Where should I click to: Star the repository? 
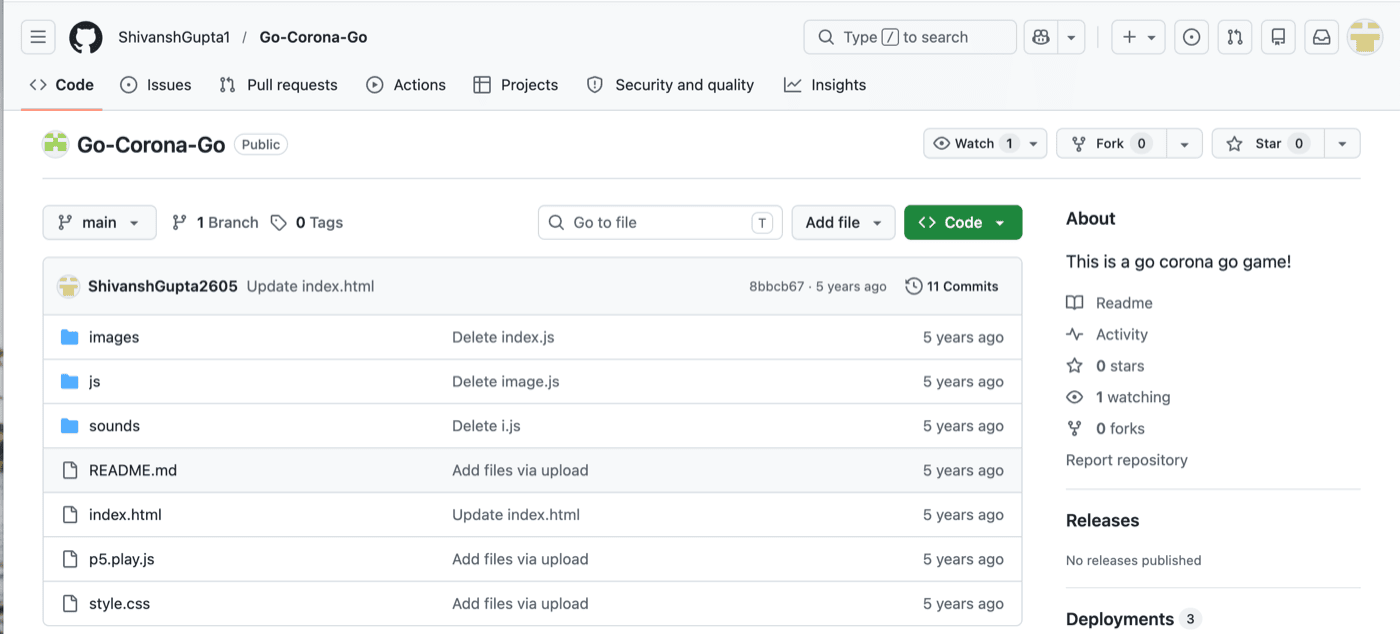coord(1268,144)
